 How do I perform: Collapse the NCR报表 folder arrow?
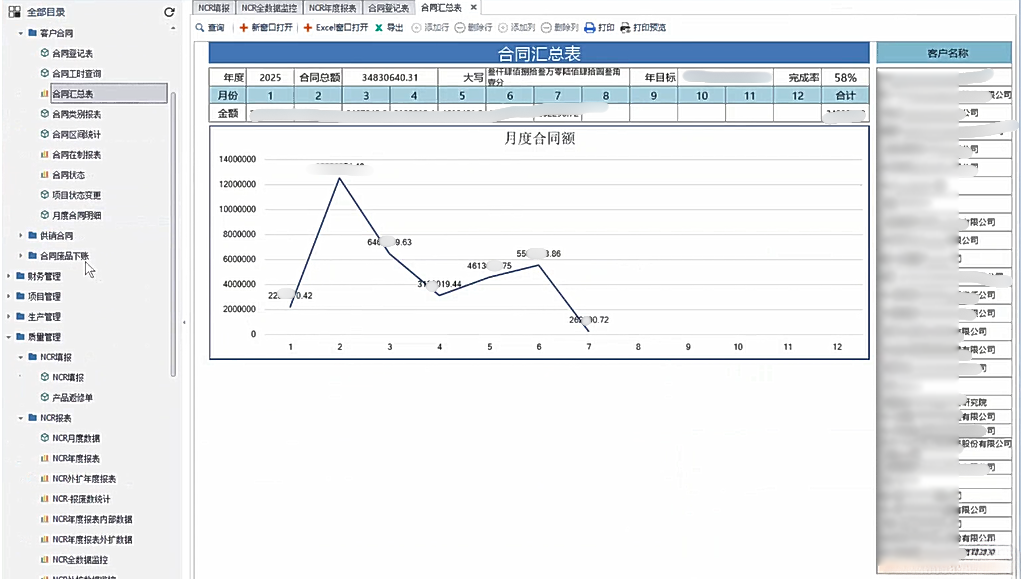point(21,418)
